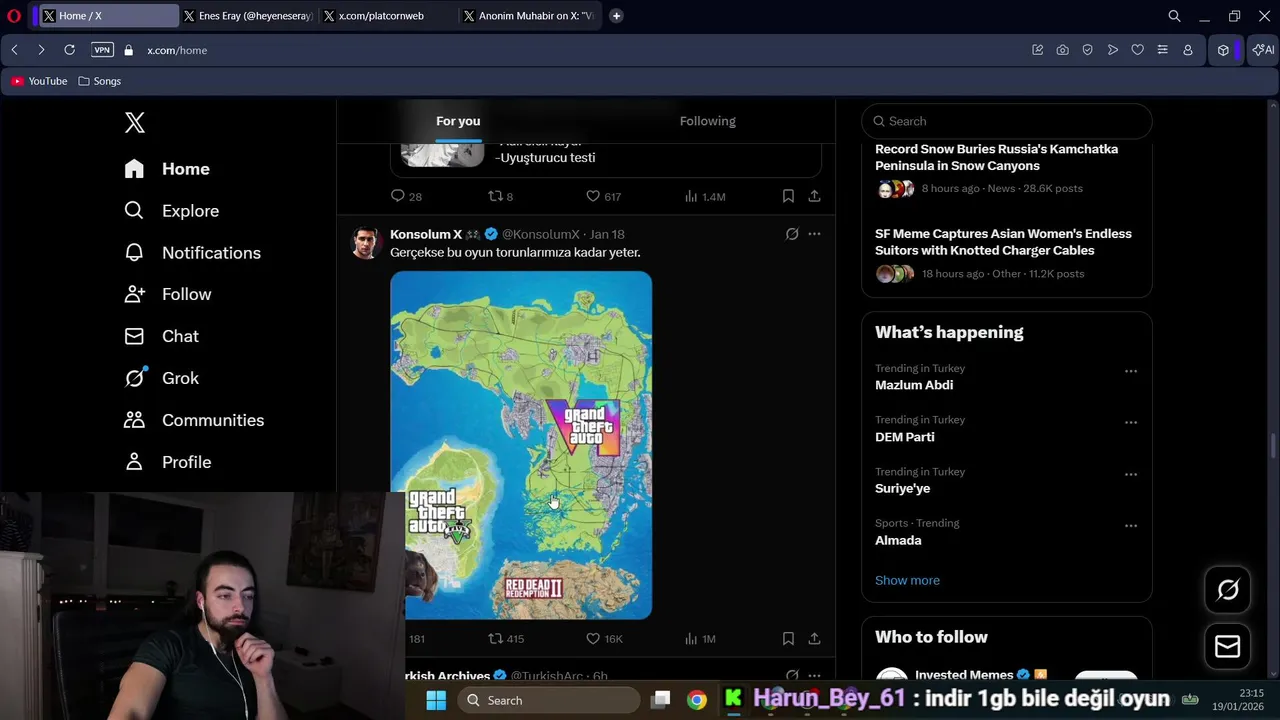Like the Konsolum X post with 16K likes

(604, 638)
